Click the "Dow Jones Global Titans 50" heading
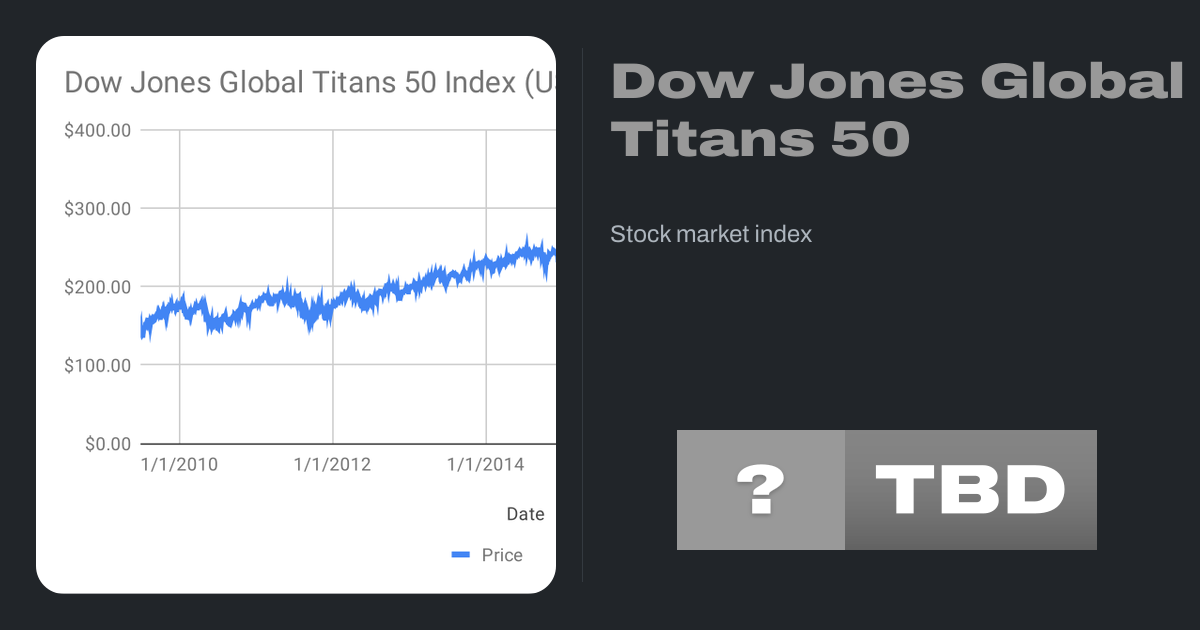The image size is (1200, 630). [896, 110]
